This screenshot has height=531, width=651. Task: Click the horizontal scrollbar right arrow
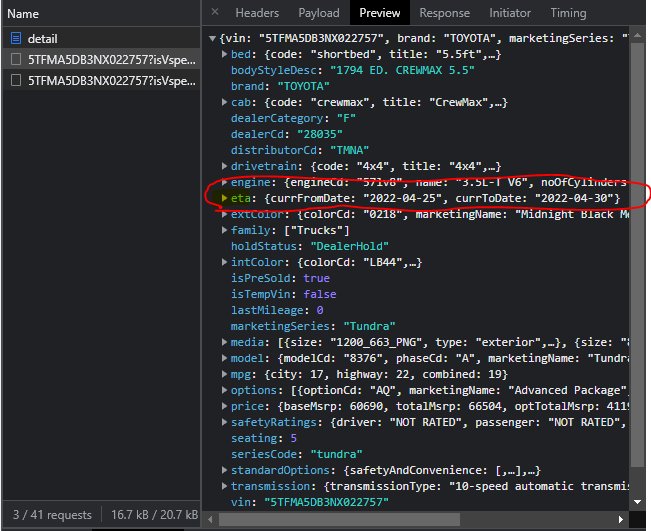[x=621, y=519]
